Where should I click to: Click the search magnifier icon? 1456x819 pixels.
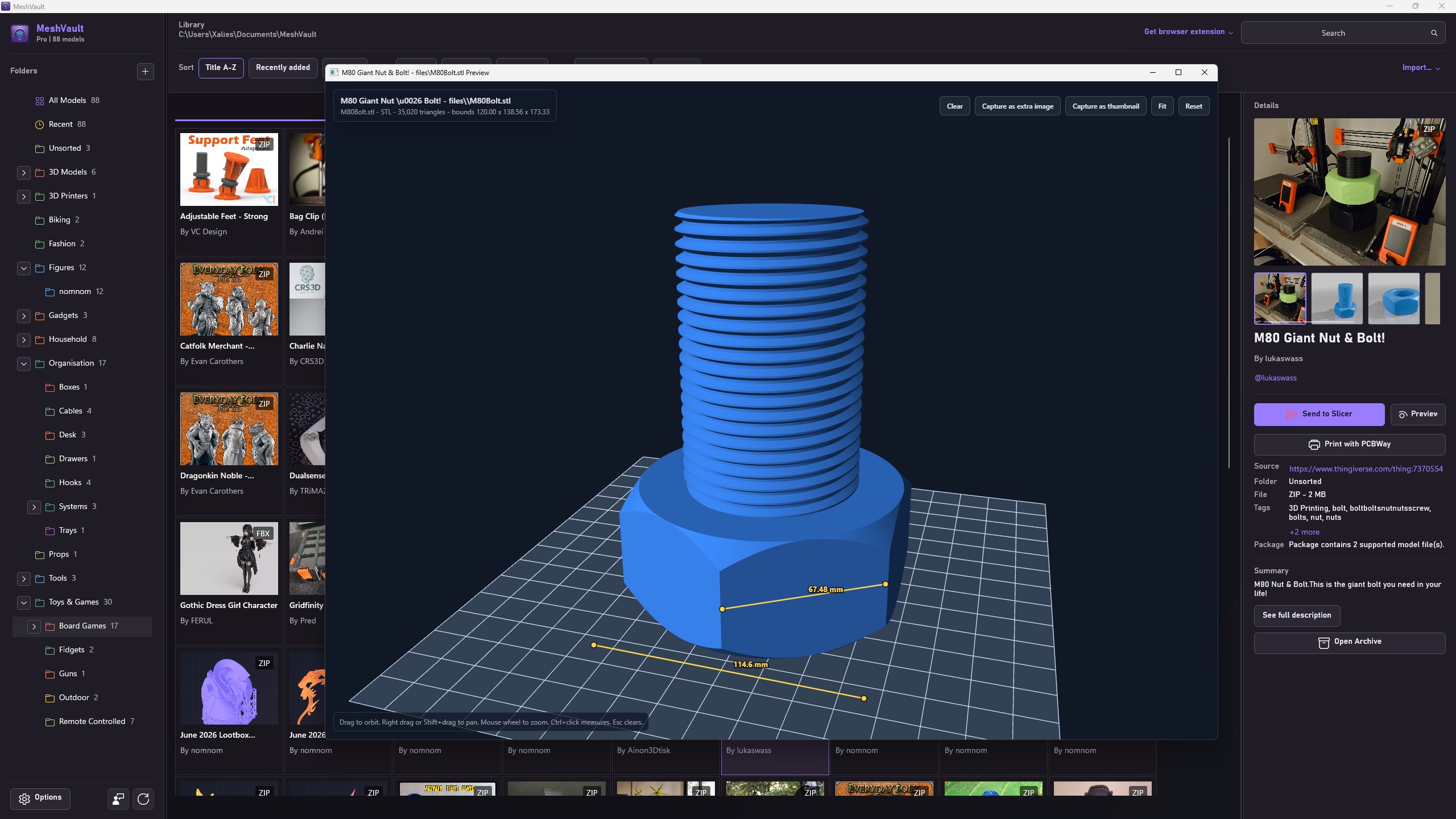(1434, 33)
